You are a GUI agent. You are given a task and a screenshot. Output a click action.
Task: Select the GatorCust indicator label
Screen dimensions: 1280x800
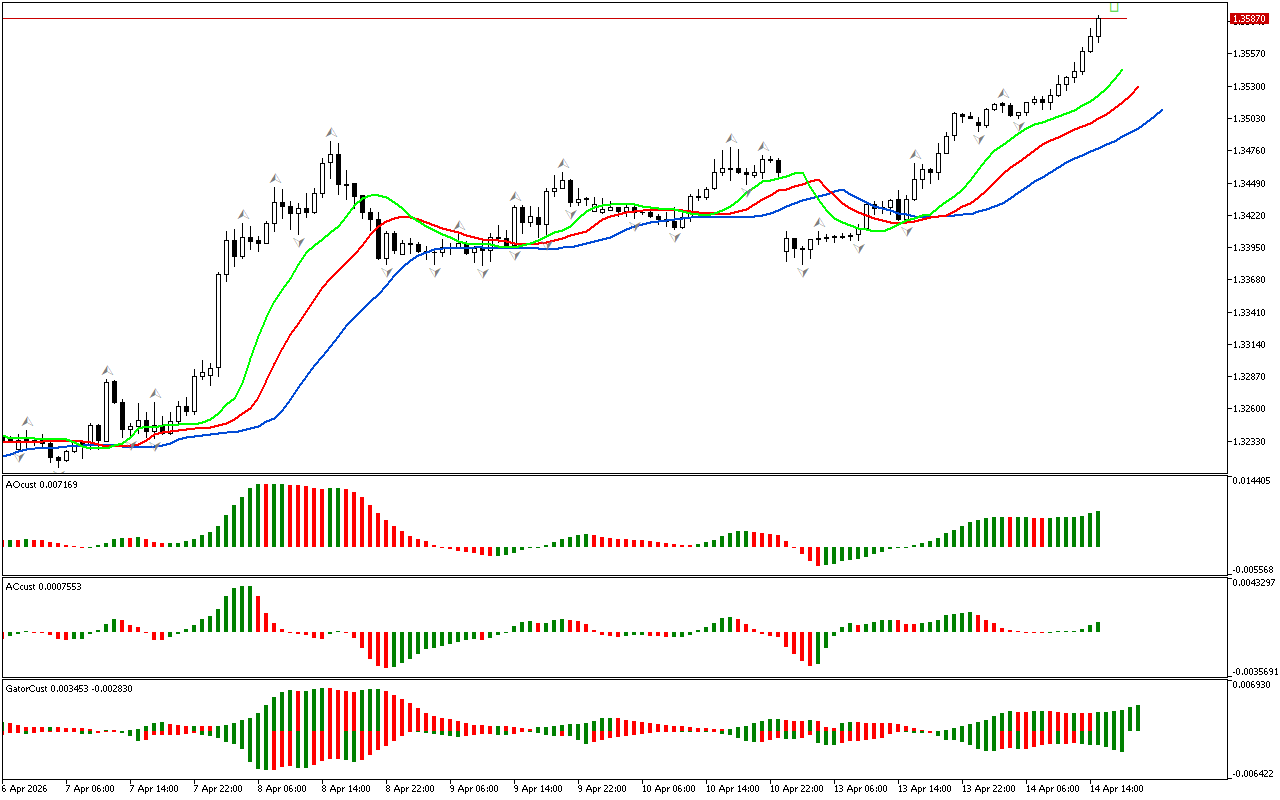click(x=68, y=689)
